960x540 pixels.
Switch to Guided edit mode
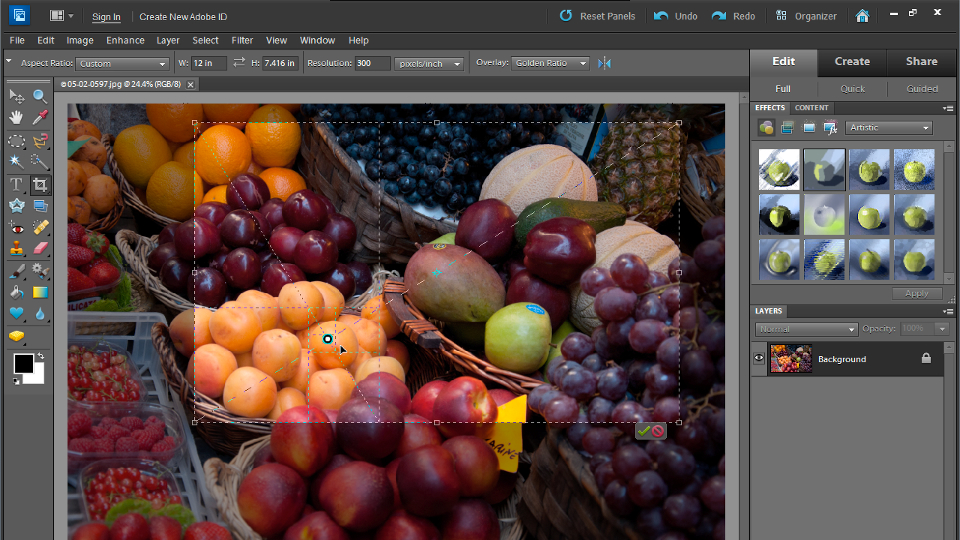(x=922, y=89)
